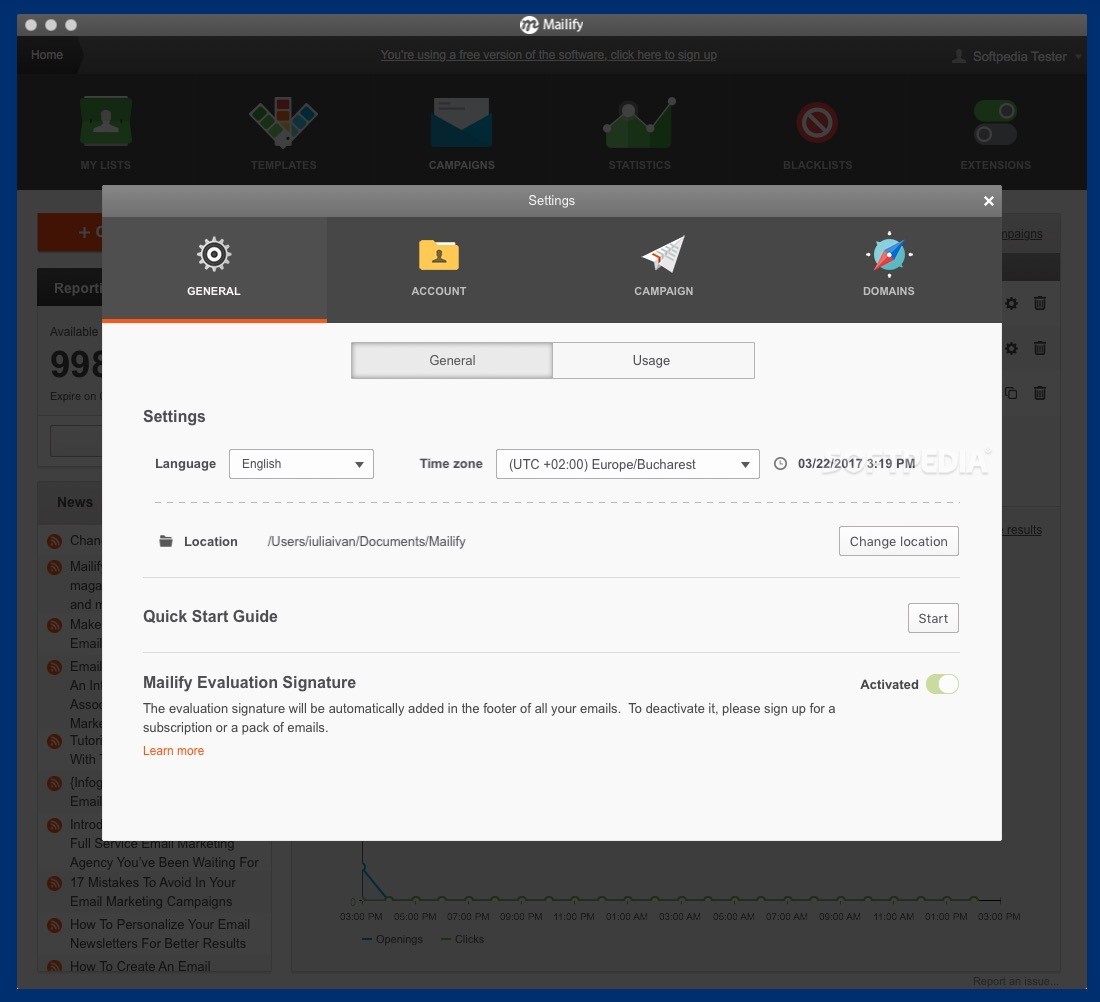Viewport: 1100px width, 1002px height.
Task: Open '17 Mistakes To Avoid' news article
Action: coord(152,892)
